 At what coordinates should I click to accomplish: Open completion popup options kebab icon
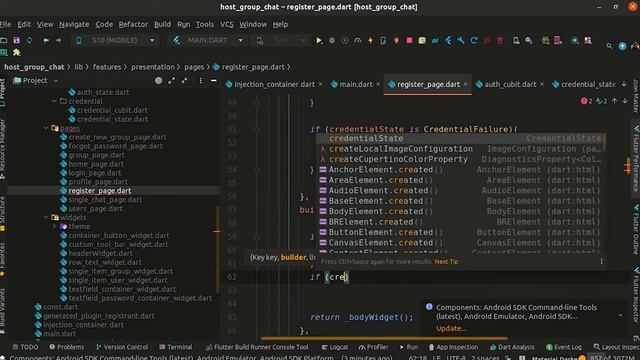click(x=601, y=261)
